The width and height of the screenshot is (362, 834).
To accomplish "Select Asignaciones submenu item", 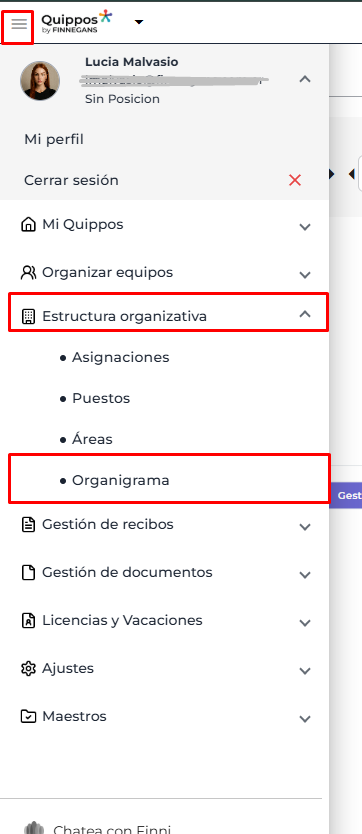I will point(121,357).
